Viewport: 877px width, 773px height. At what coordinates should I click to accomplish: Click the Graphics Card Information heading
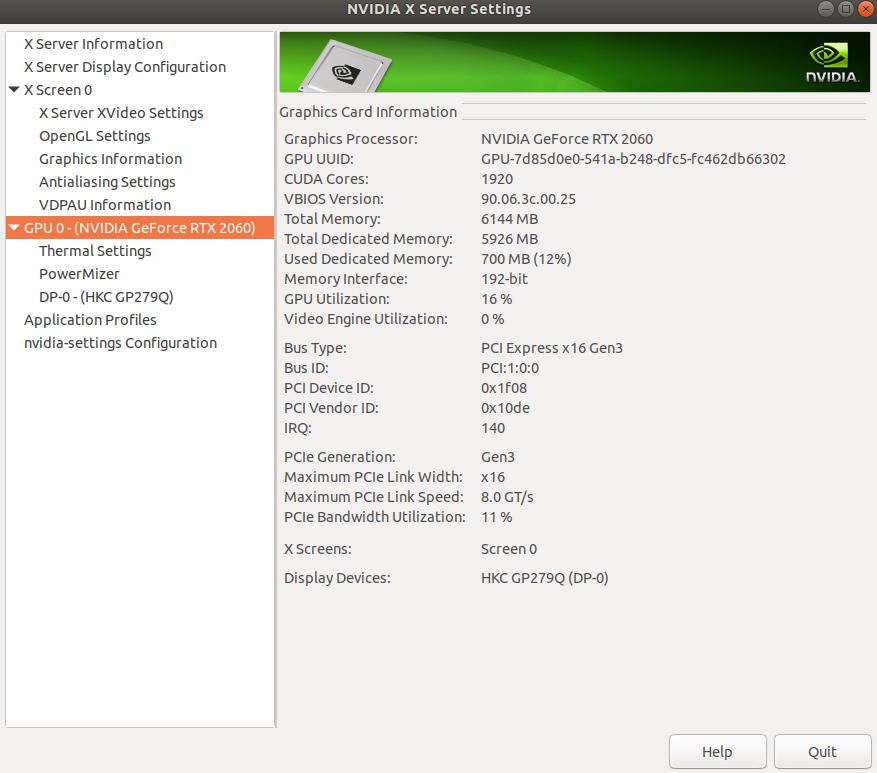tap(368, 112)
